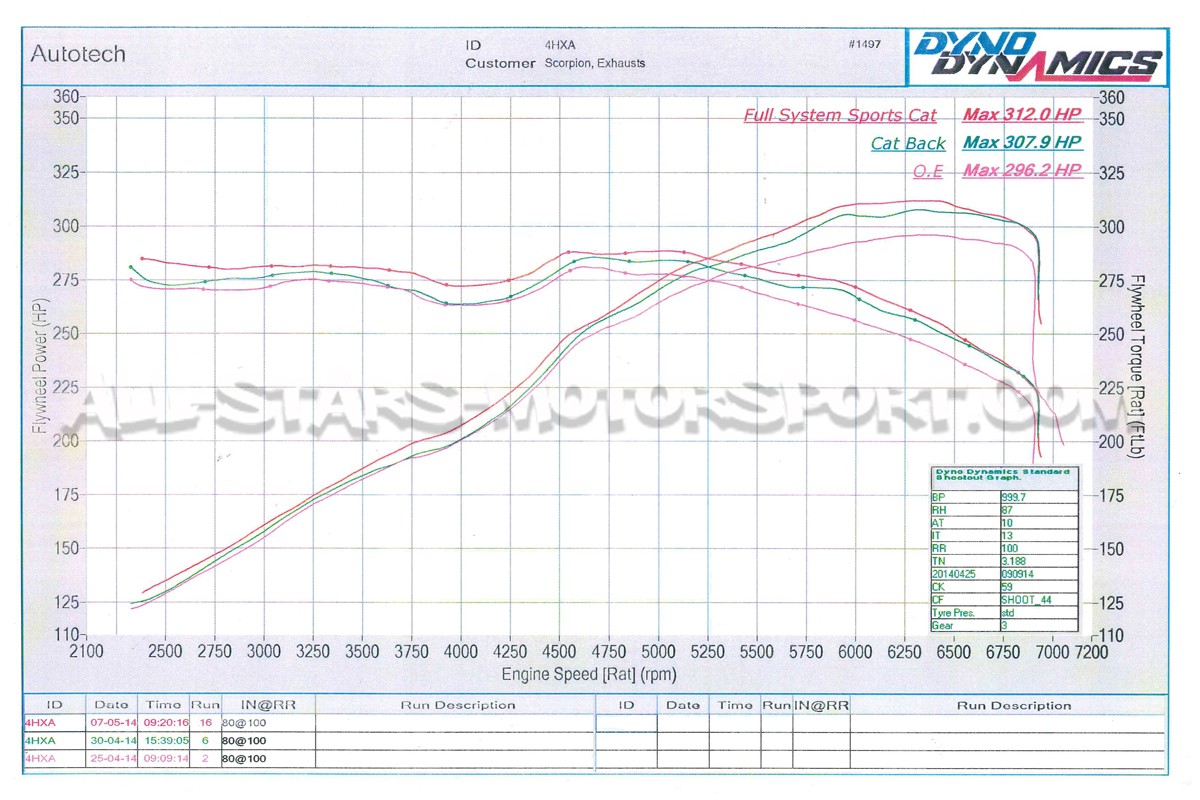The height and width of the screenshot is (800, 1200).
Task: Click the 3000 rpm tick label
Action: (x=264, y=652)
